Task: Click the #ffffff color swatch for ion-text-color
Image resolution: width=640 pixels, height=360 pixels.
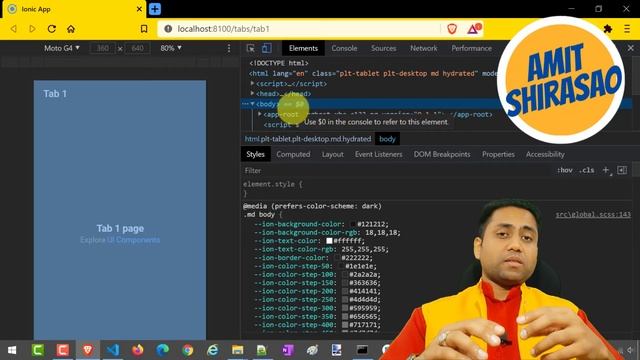Action: [329, 241]
